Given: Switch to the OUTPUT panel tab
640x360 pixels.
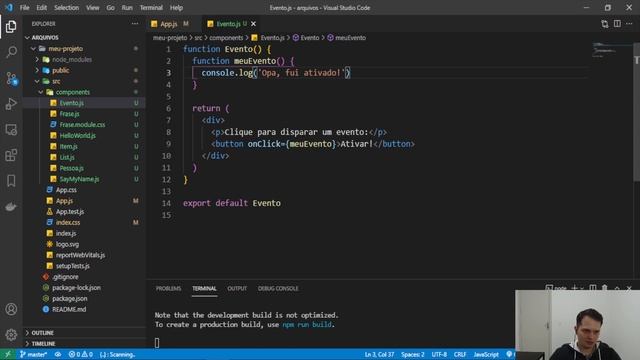Looking at the screenshot, I should (x=237, y=288).
